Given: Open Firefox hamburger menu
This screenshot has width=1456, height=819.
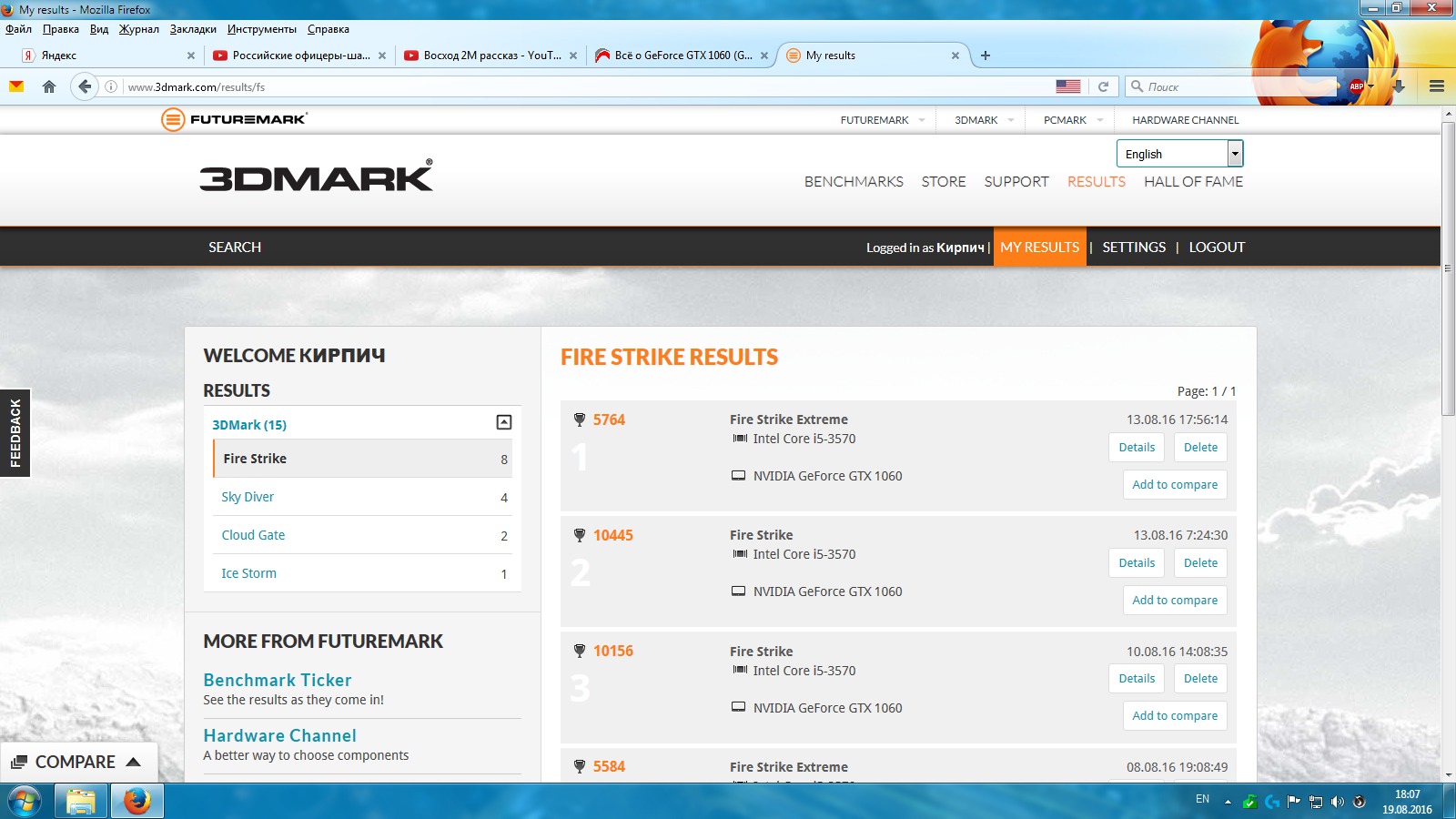Looking at the screenshot, I should (x=1437, y=86).
